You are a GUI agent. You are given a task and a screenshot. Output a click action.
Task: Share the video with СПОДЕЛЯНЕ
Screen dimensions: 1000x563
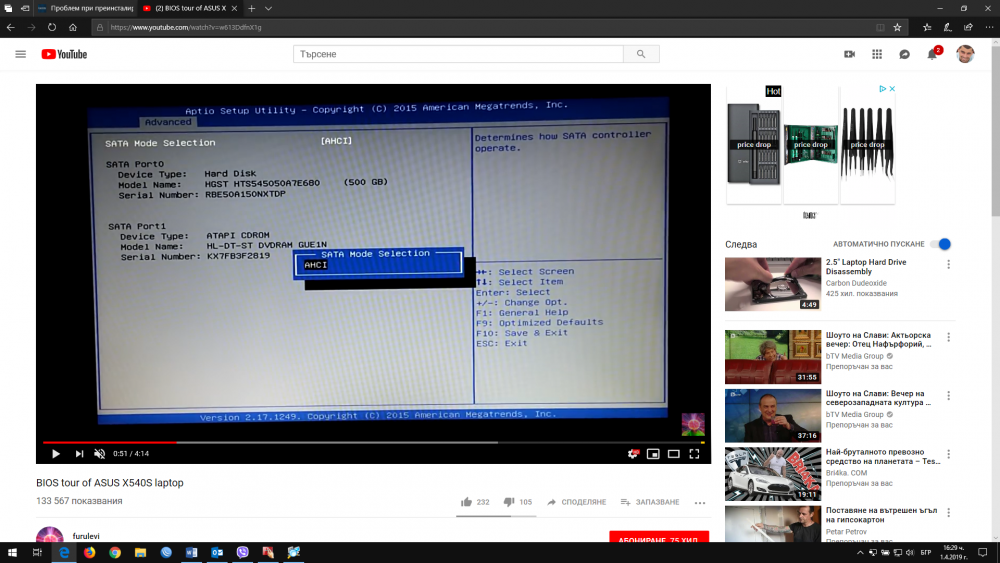click(x=577, y=502)
